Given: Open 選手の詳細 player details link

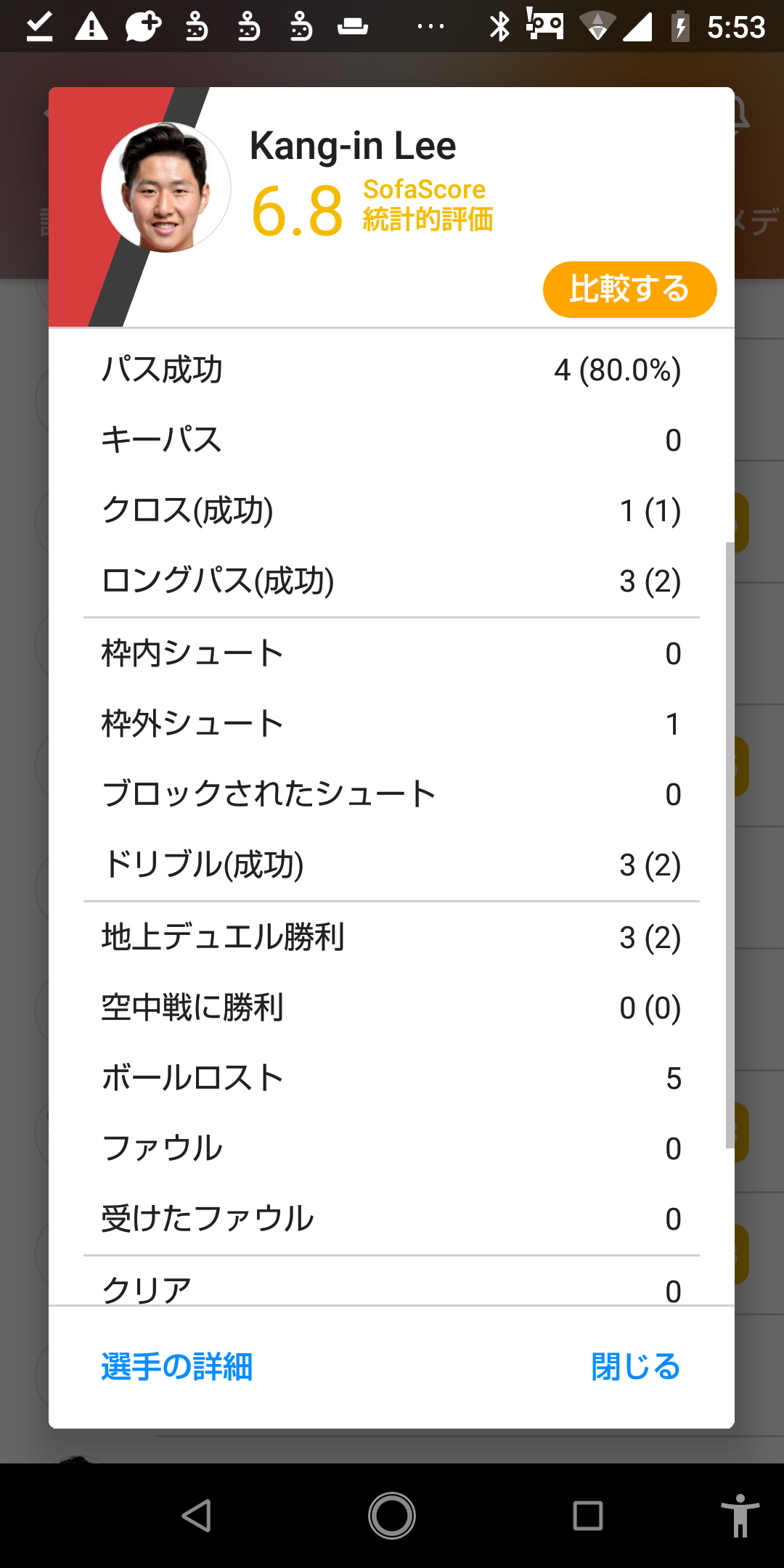Looking at the screenshot, I should [x=177, y=1367].
